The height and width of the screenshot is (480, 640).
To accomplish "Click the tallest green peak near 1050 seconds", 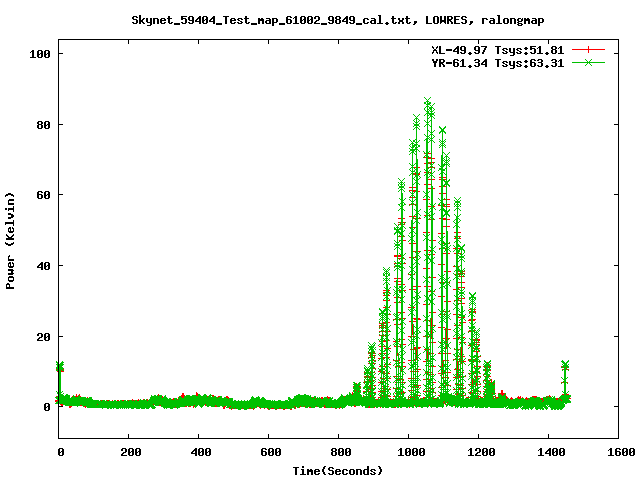I will (x=427, y=101).
